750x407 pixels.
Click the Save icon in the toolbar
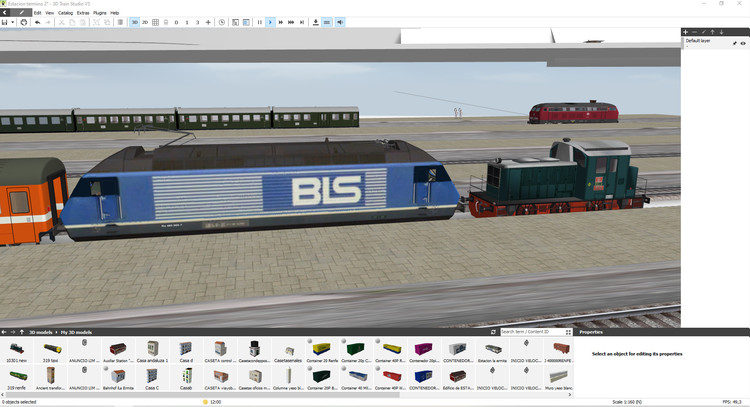coord(5,22)
